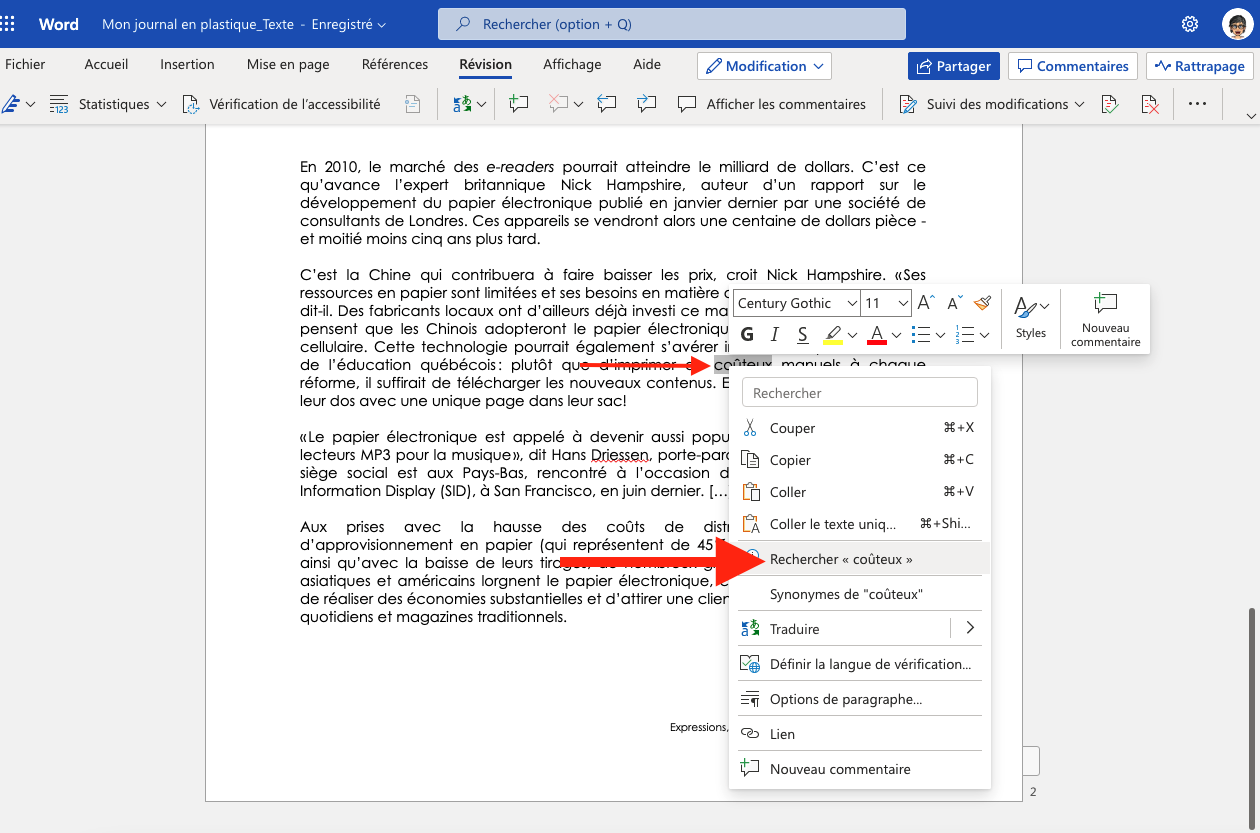The width and height of the screenshot is (1260, 833).
Task: Open the bullet list dropdown arrow
Action: (938, 334)
